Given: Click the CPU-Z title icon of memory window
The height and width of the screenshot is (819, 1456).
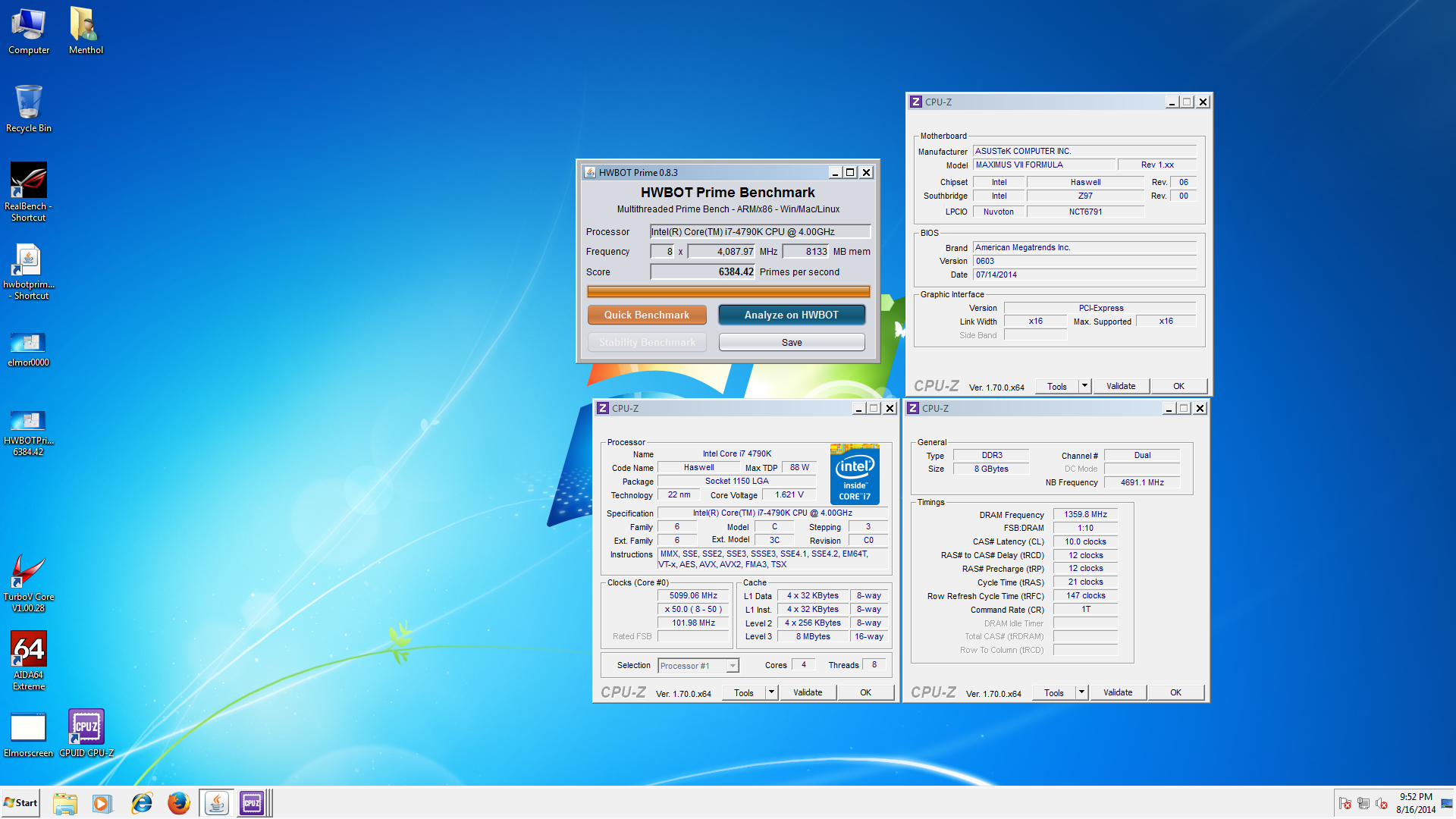Looking at the screenshot, I should tap(913, 408).
